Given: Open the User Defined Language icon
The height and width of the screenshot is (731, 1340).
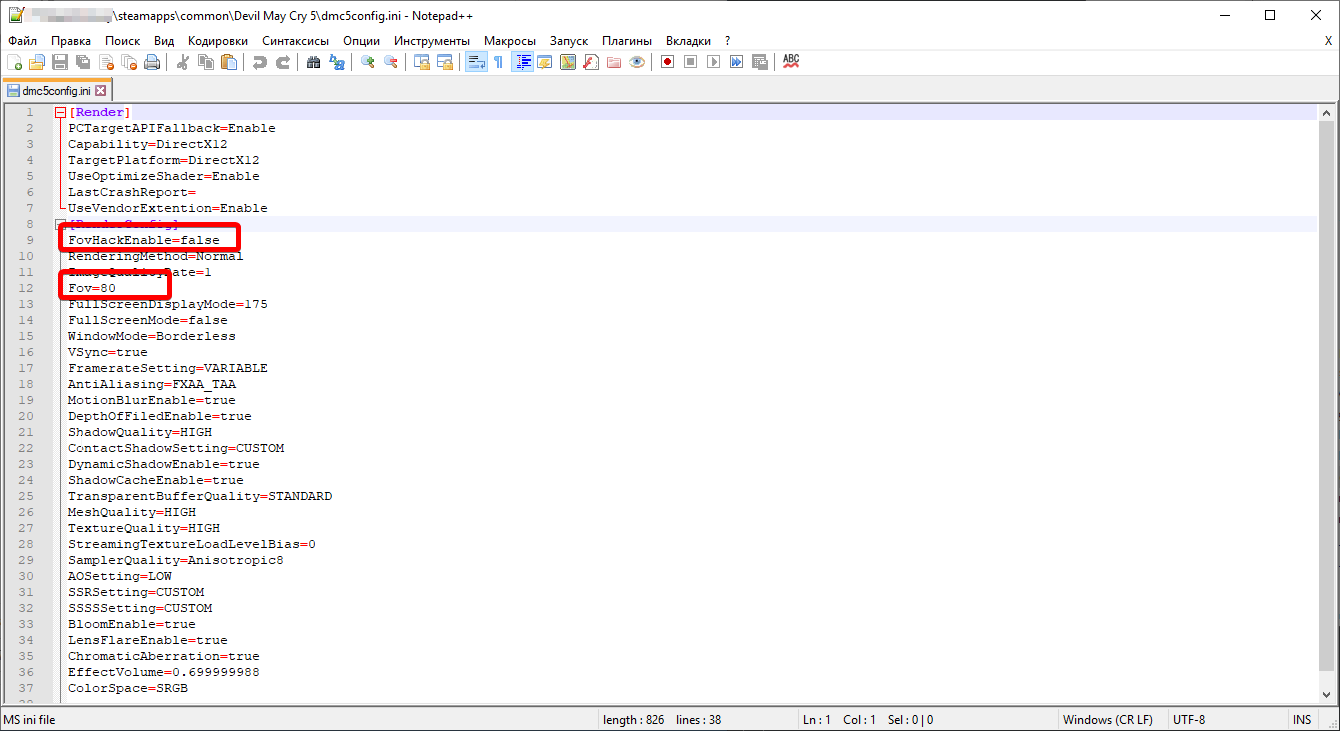Looking at the screenshot, I should (x=545, y=62).
